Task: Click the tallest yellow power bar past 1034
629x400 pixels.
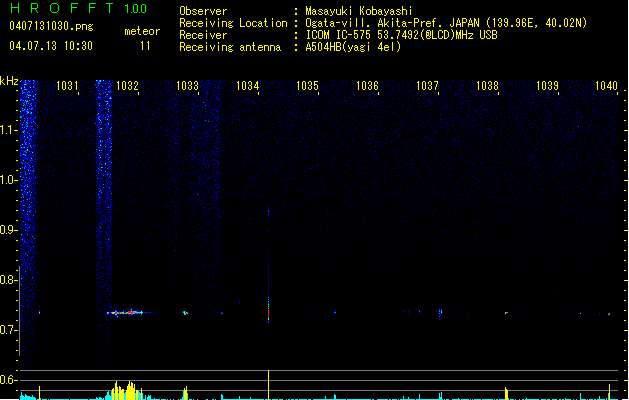Action: click(268, 385)
